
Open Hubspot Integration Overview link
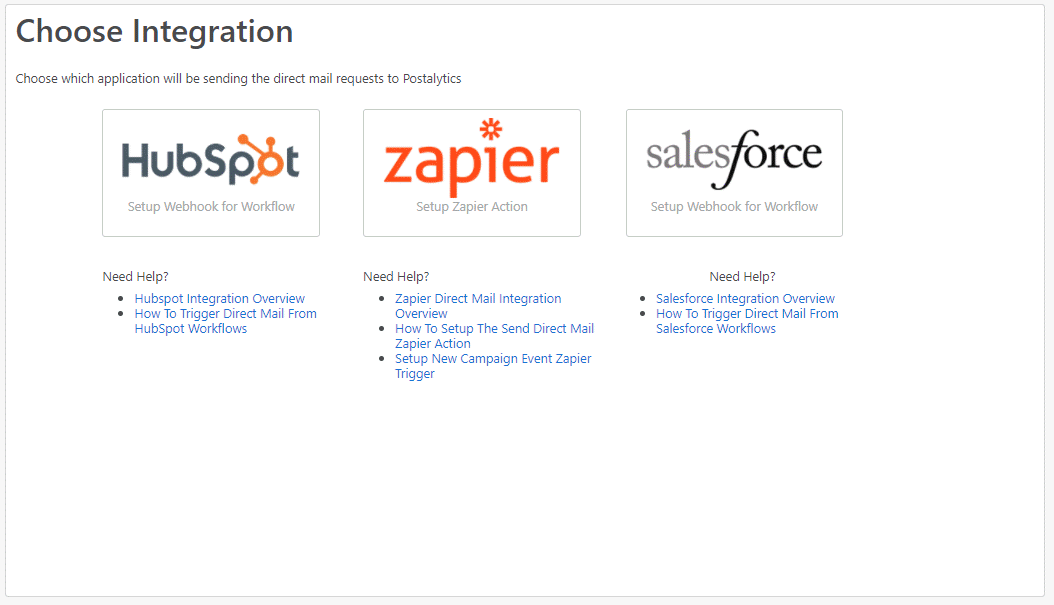[220, 298]
